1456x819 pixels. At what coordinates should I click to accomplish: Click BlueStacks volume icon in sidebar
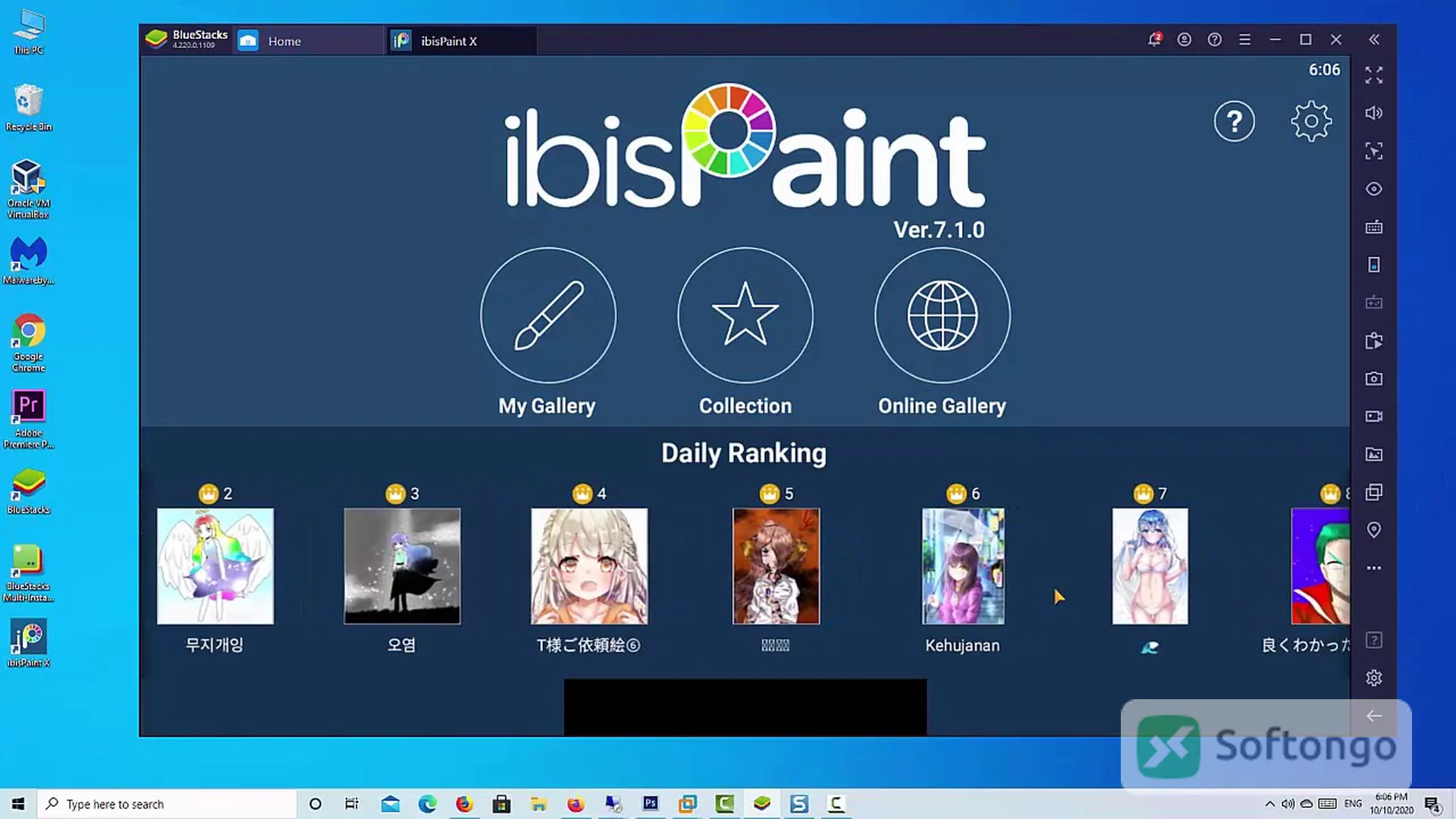coord(1374,113)
